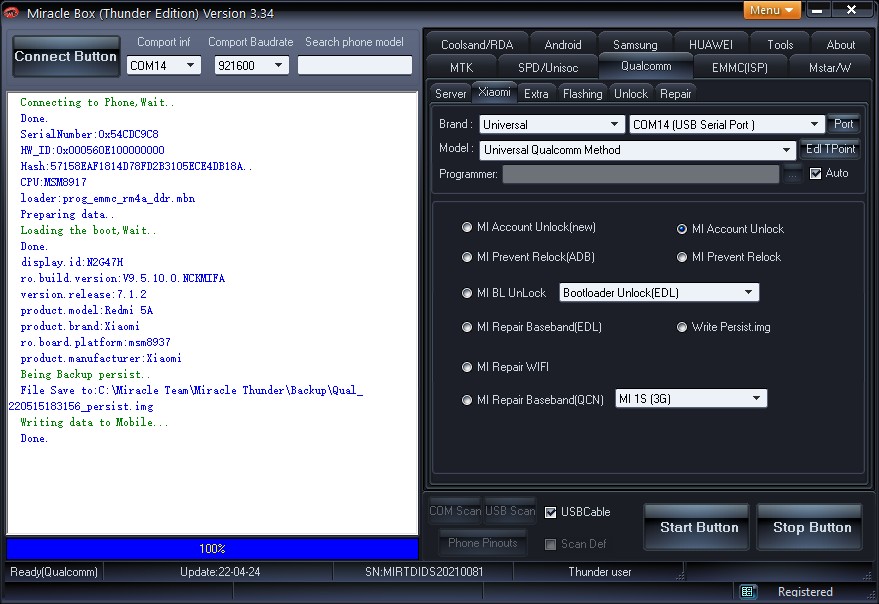Screen dimensions: 879x604
Task: Click the Edl TPoint button
Action: [830, 149]
